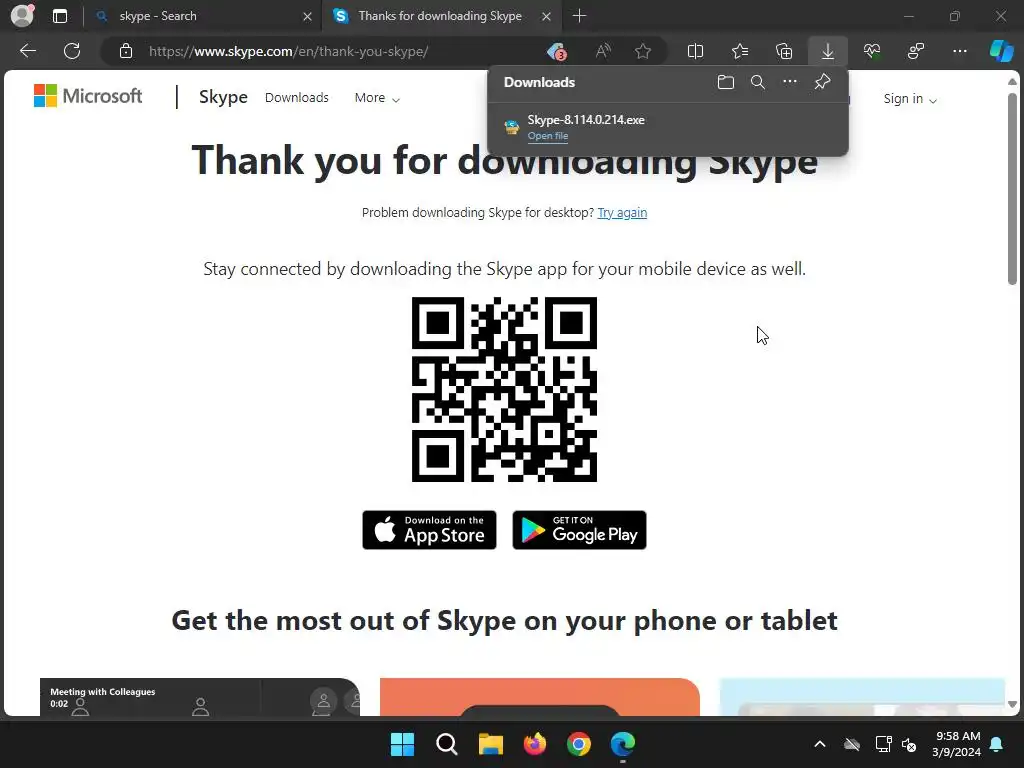Click the Skype-8.114.0.214.exe file name
The height and width of the screenshot is (768, 1024).
(x=586, y=120)
